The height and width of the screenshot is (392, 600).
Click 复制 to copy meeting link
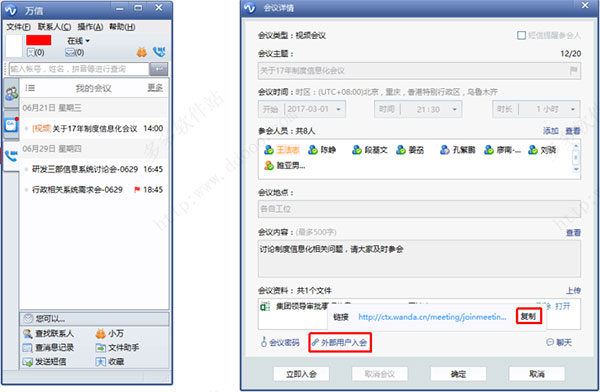tap(528, 316)
